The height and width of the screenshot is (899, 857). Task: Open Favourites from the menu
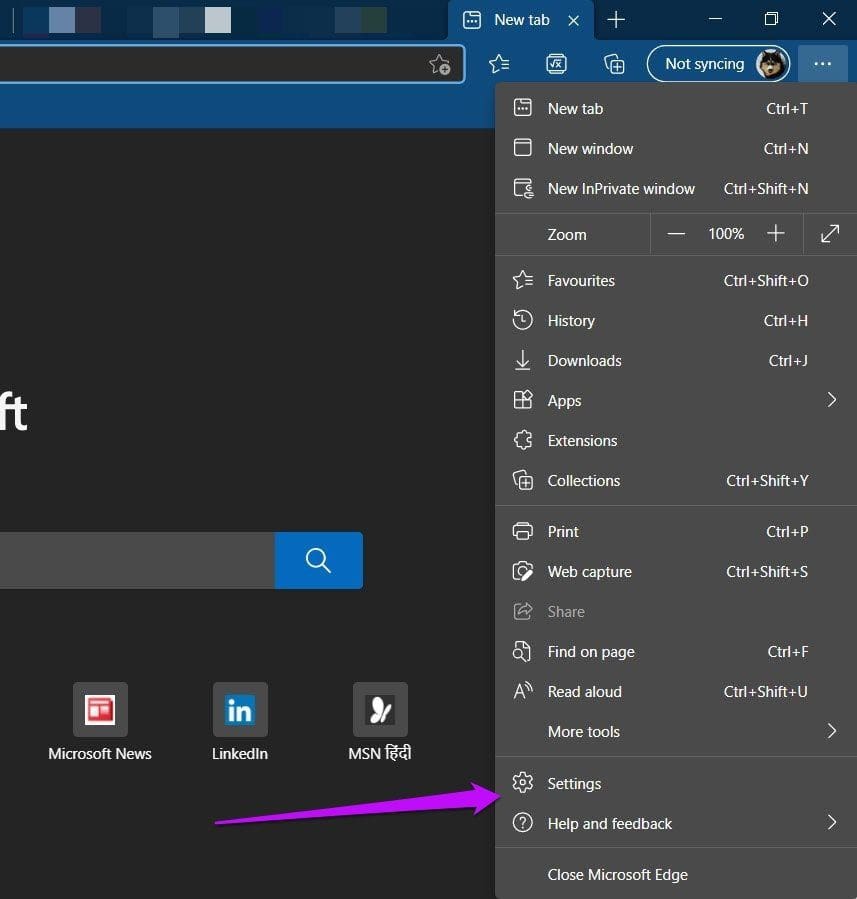click(676, 280)
